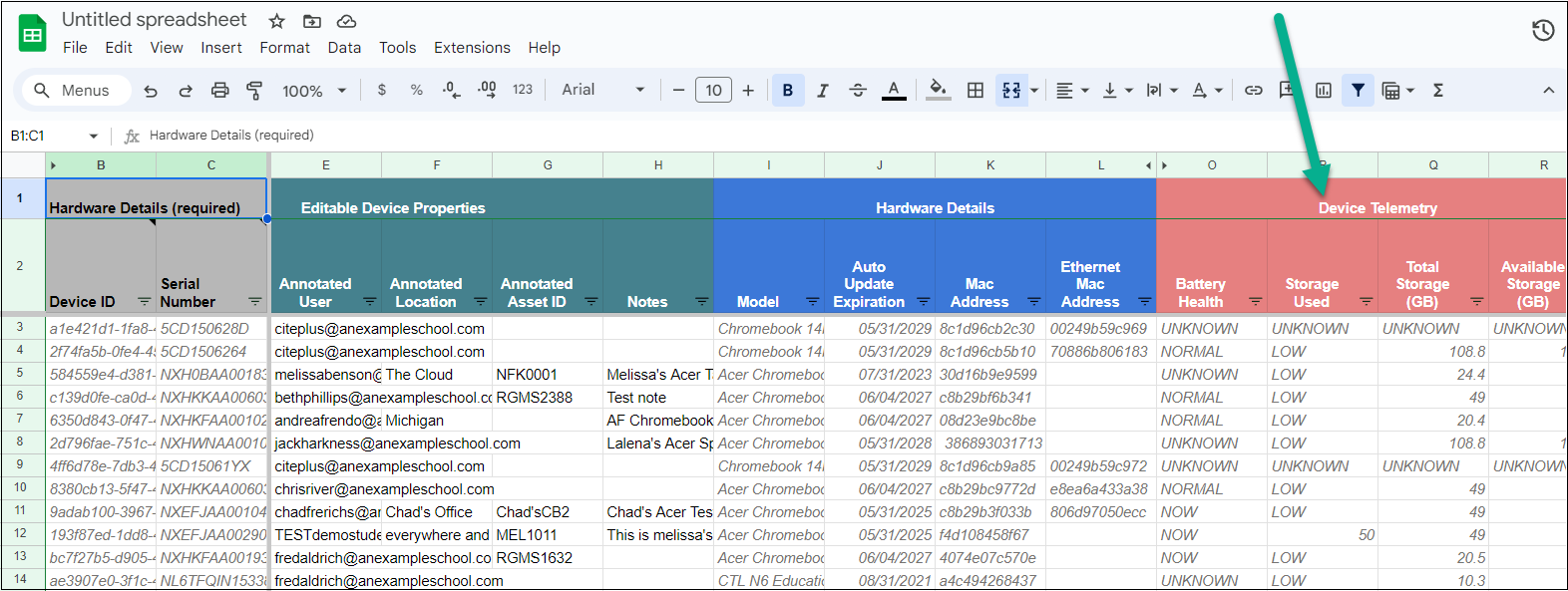Decrease decimal places
Screen dimensions: 1568x591
coord(451,90)
